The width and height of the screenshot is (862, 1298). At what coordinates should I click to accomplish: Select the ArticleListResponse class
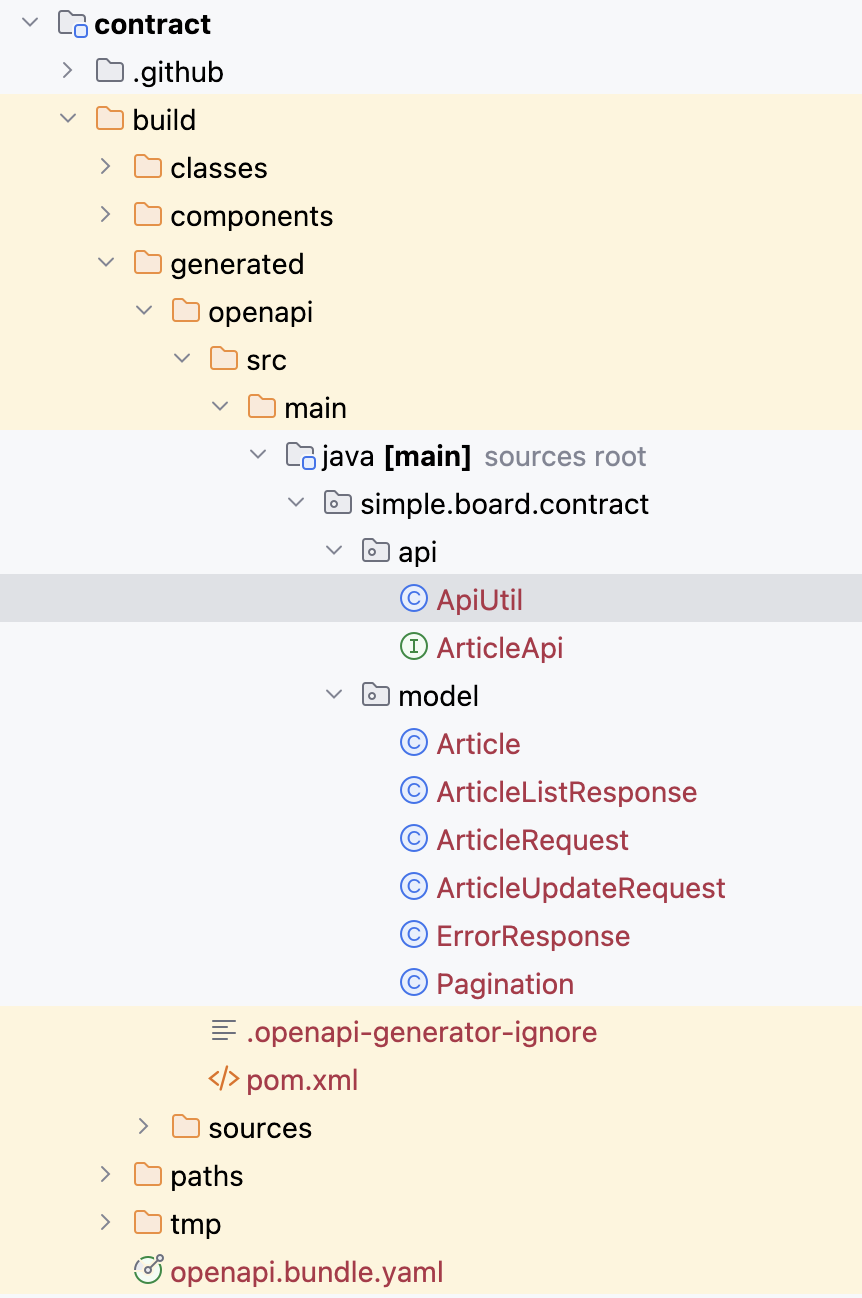(566, 791)
